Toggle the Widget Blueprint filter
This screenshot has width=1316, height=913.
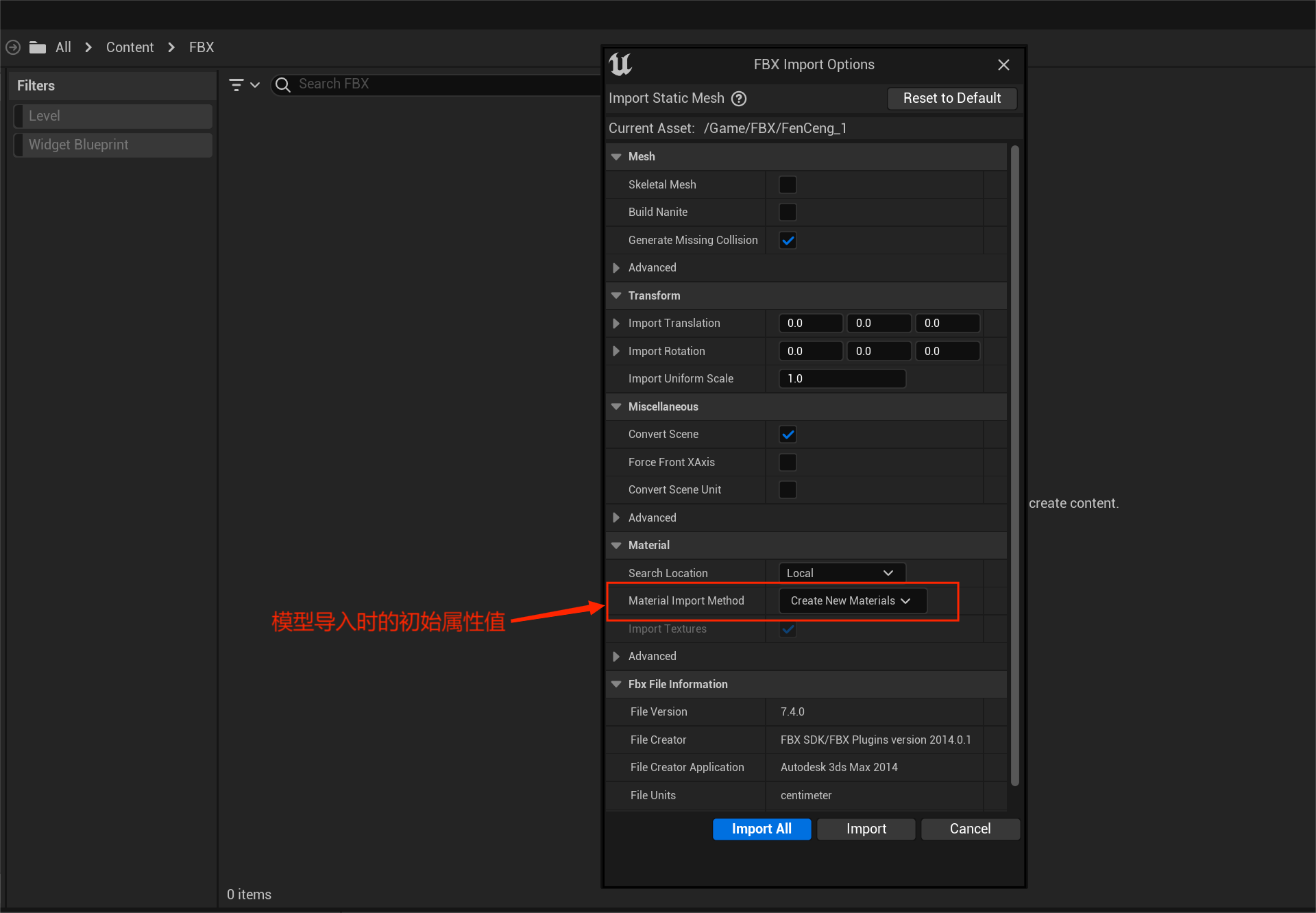113,145
